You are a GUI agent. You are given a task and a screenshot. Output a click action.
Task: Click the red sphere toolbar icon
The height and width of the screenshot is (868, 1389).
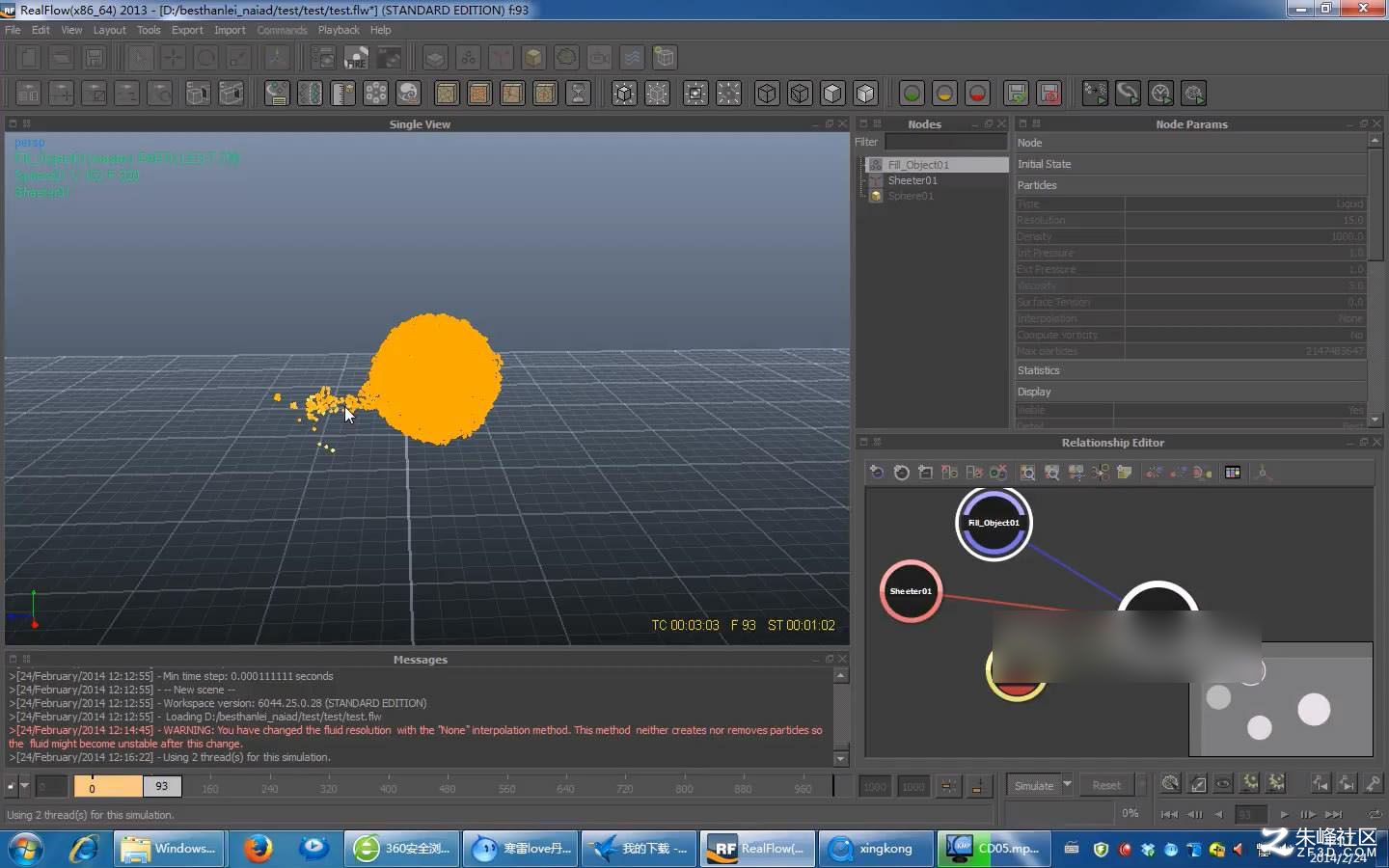tap(977, 94)
